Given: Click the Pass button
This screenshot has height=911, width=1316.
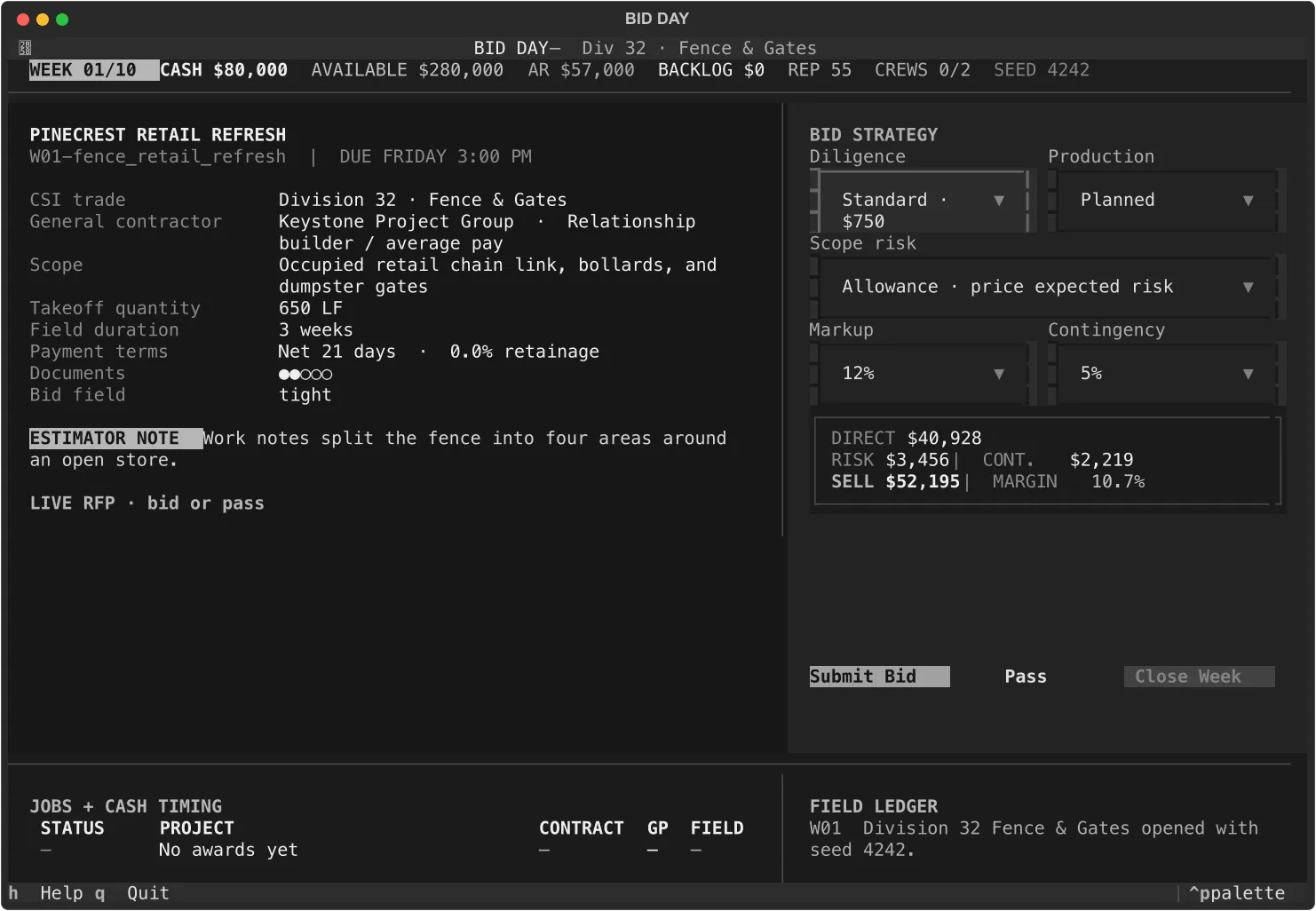Looking at the screenshot, I should coord(1026,677).
